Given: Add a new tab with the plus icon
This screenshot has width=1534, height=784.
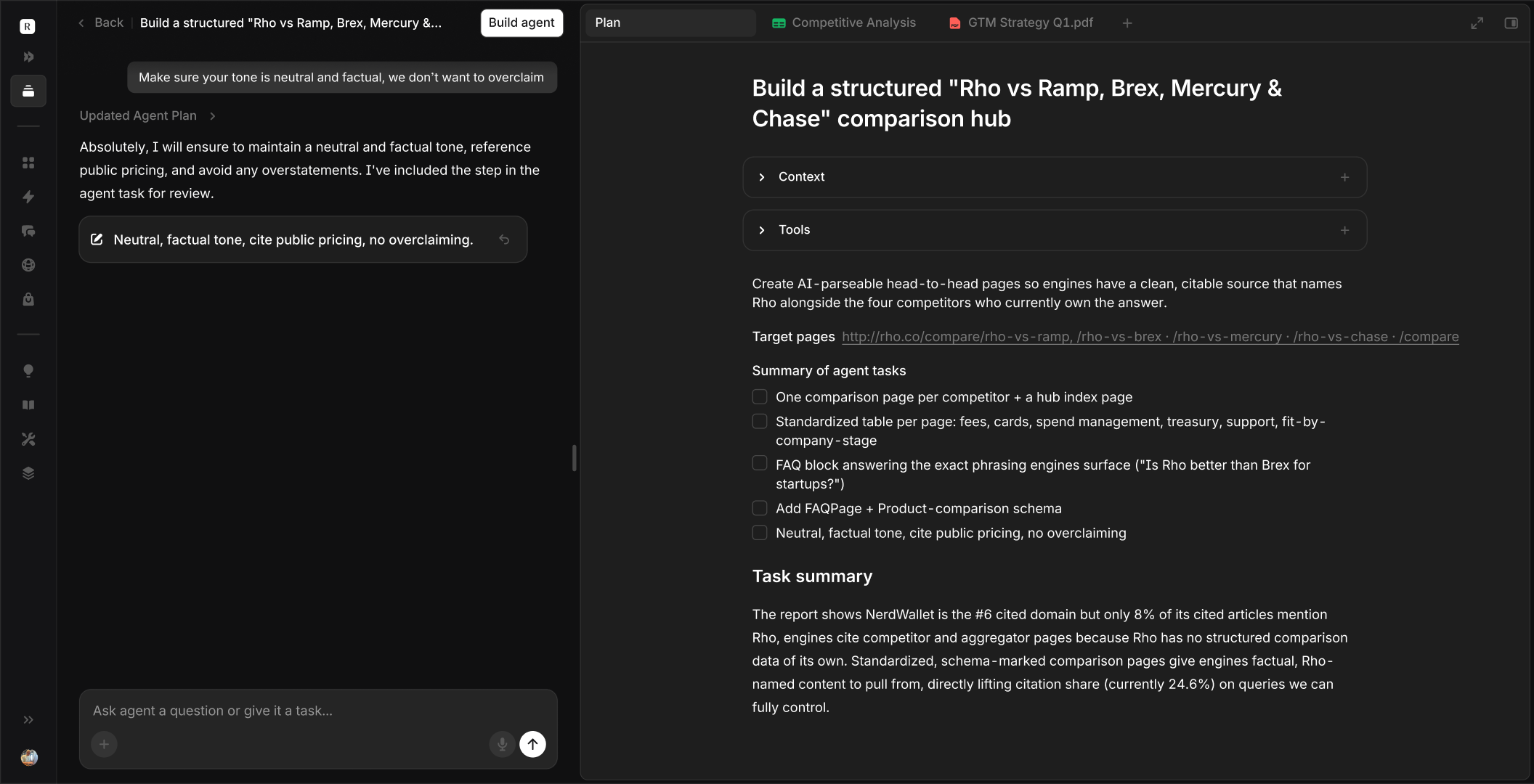Looking at the screenshot, I should click(x=1127, y=23).
